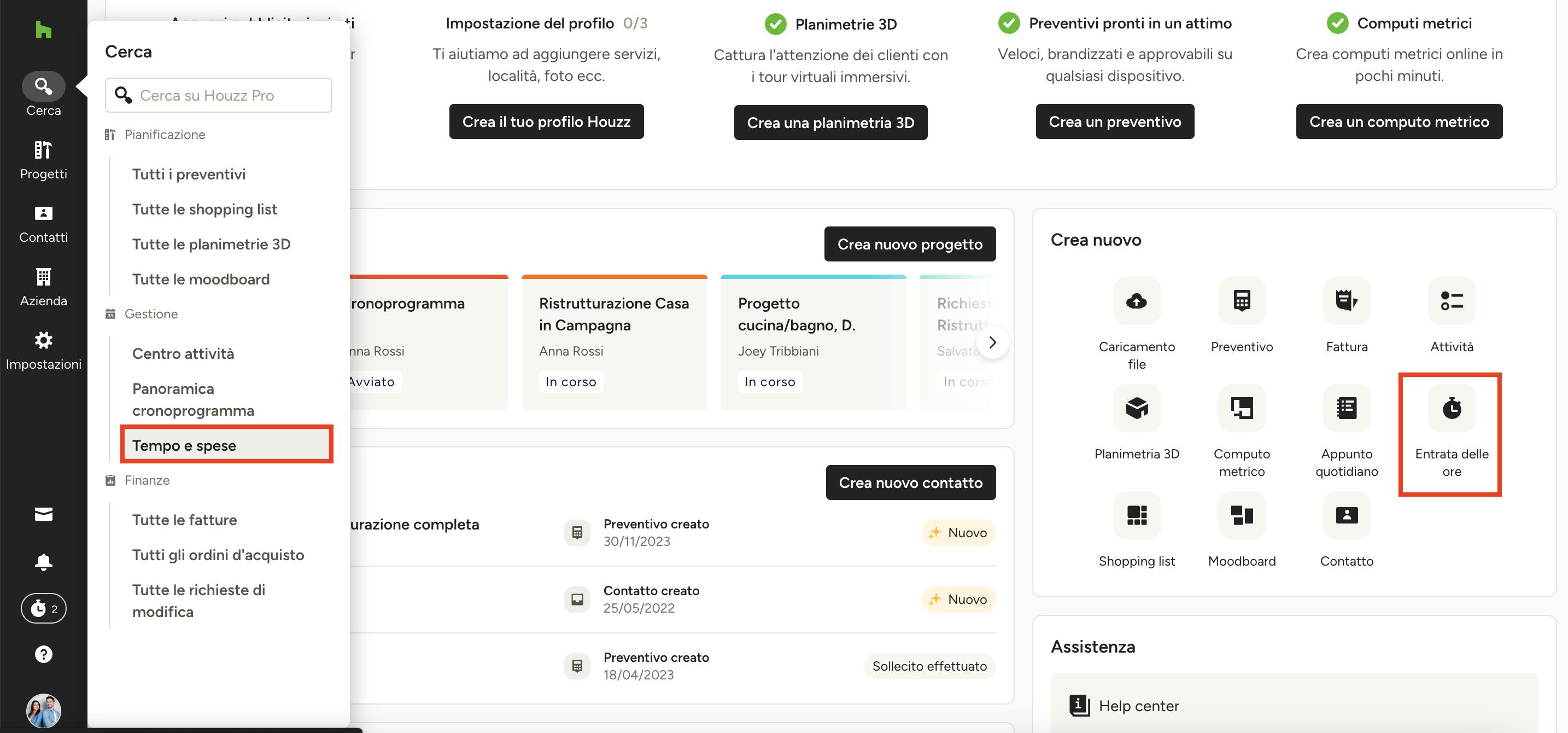Click the In corso status on Ristrutturazione Casa card
1568x733 pixels.
click(x=570, y=382)
